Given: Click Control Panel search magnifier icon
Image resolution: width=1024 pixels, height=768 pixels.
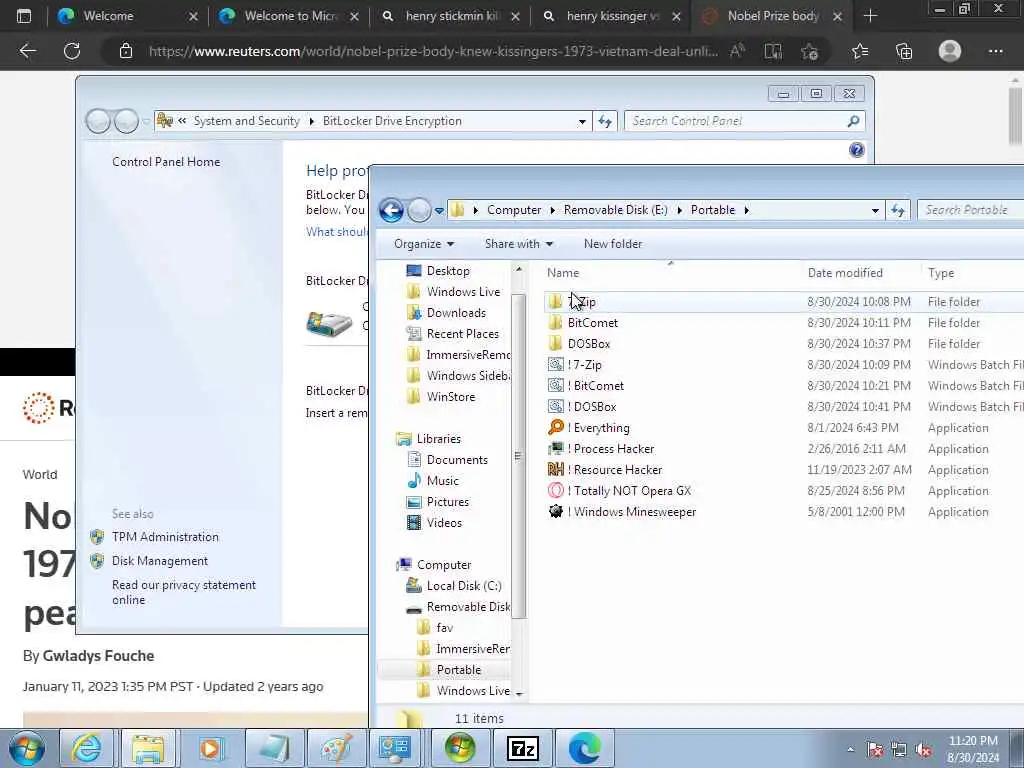Looking at the screenshot, I should pyautogui.click(x=853, y=121).
